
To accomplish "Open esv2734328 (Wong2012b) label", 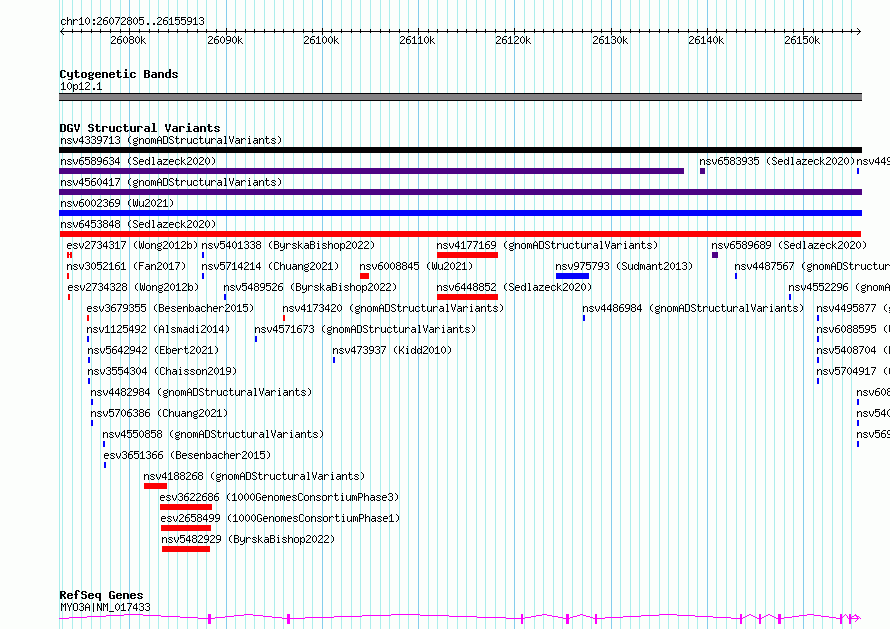I will pos(133,287).
